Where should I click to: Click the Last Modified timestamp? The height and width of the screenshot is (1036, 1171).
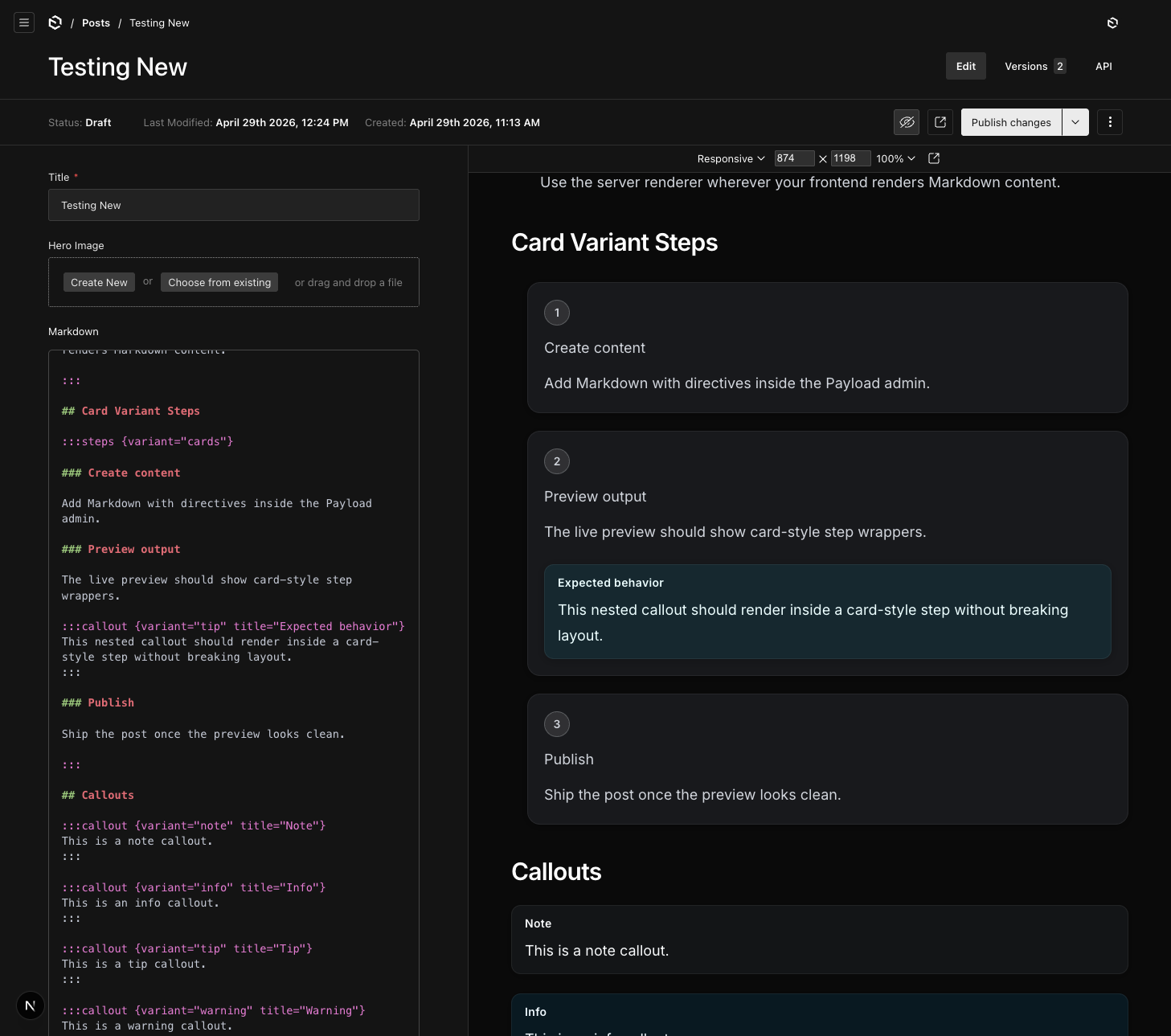tap(246, 122)
